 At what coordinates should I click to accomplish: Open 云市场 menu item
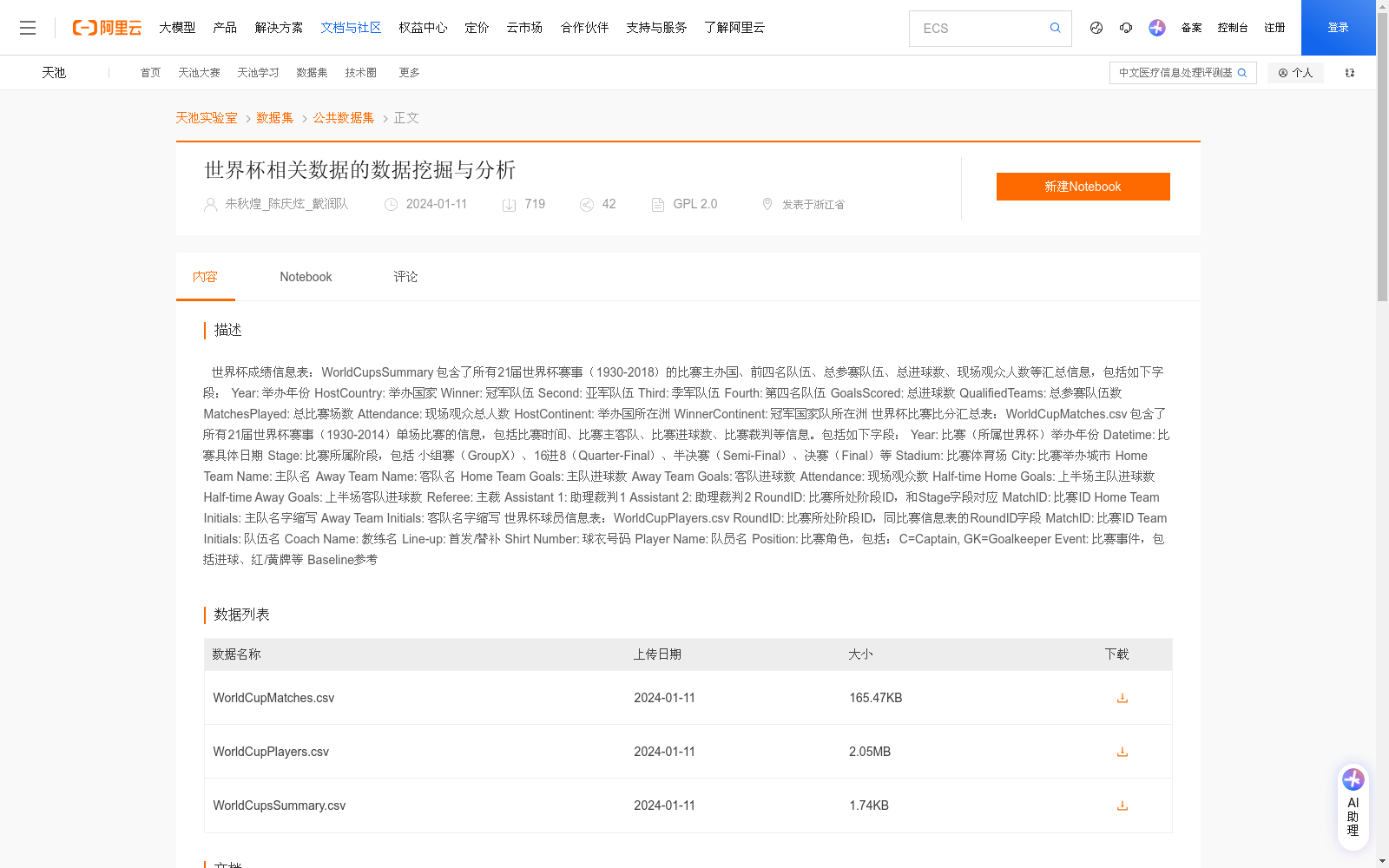pyautogui.click(x=524, y=28)
